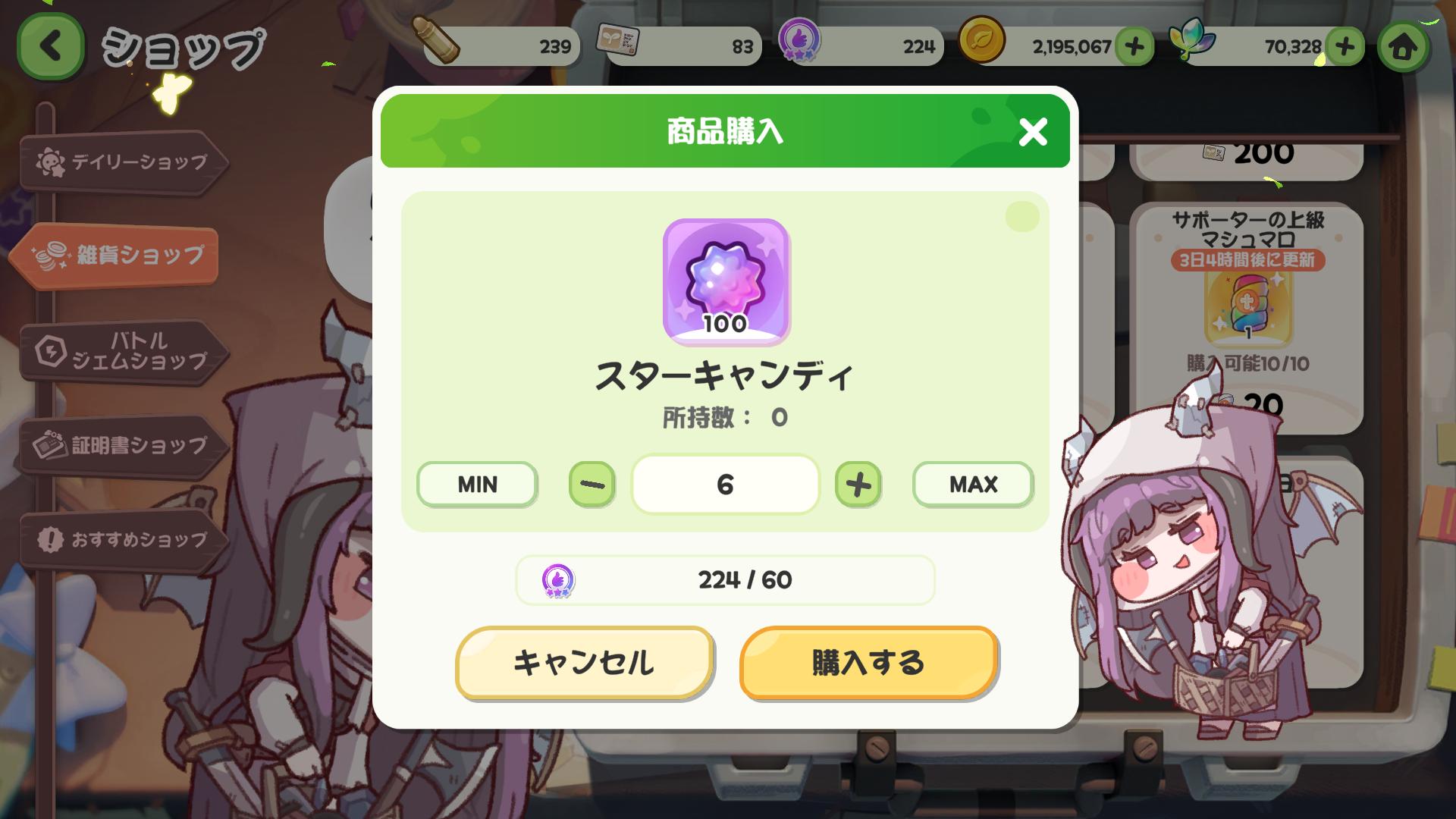Add more gold coins with plus icon

(1134, 47)
